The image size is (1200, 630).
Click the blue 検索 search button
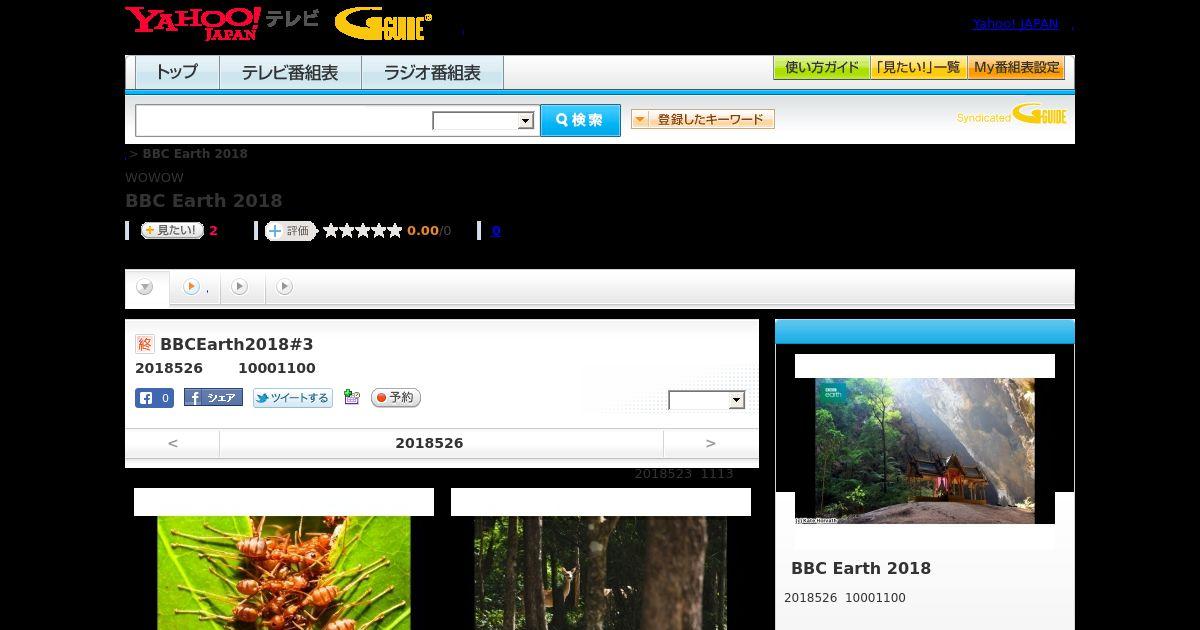580,120
